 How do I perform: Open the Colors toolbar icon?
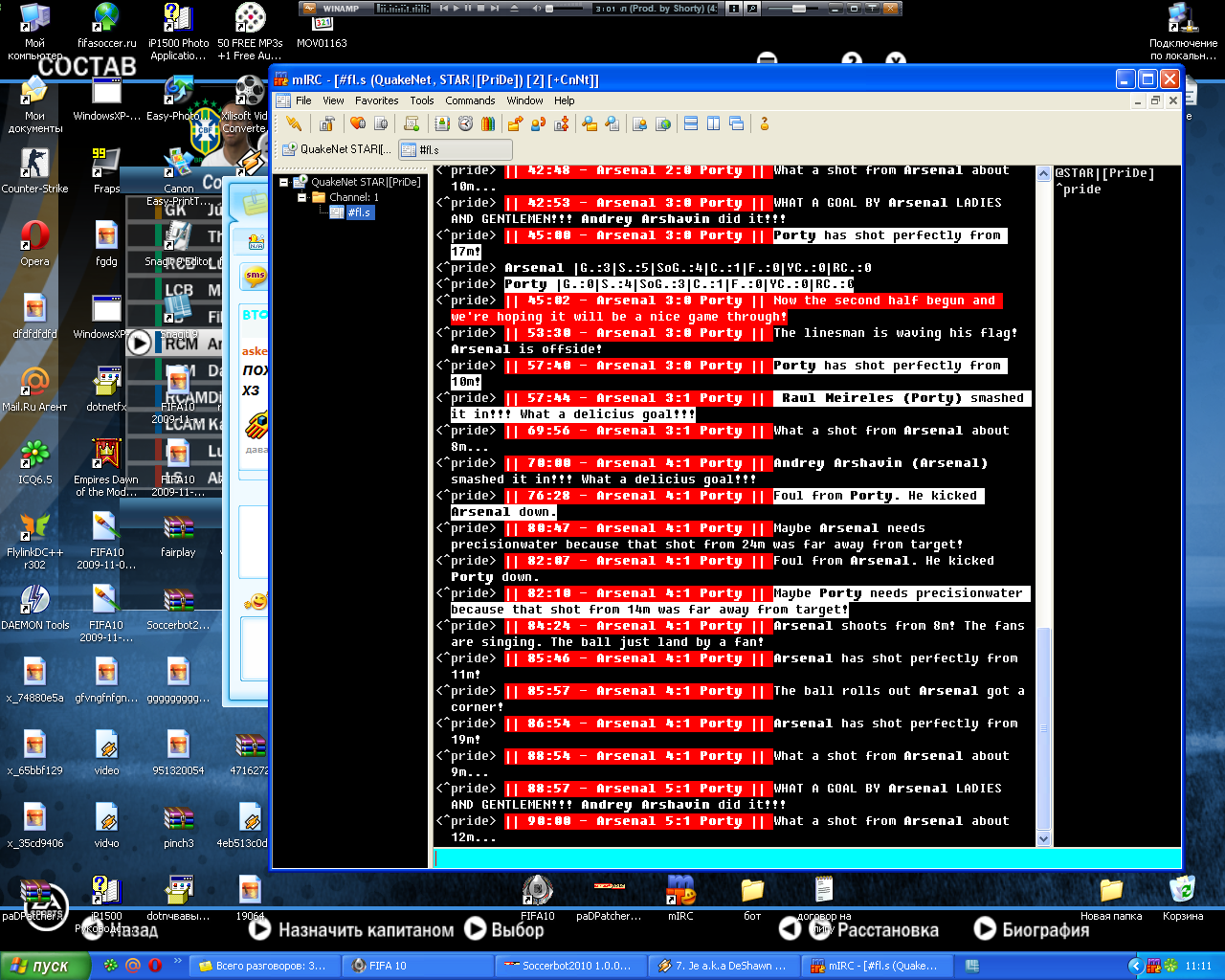[x=488, y=123]
